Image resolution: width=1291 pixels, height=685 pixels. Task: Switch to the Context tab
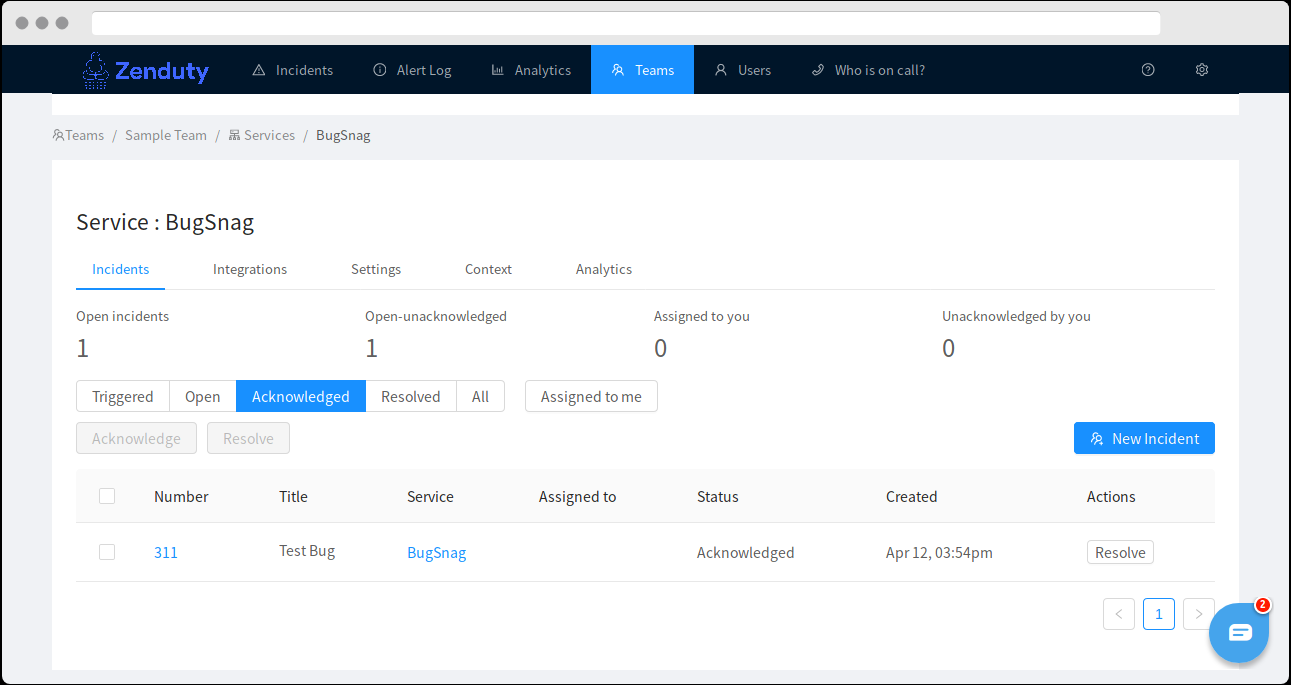(x=488, y=269)
